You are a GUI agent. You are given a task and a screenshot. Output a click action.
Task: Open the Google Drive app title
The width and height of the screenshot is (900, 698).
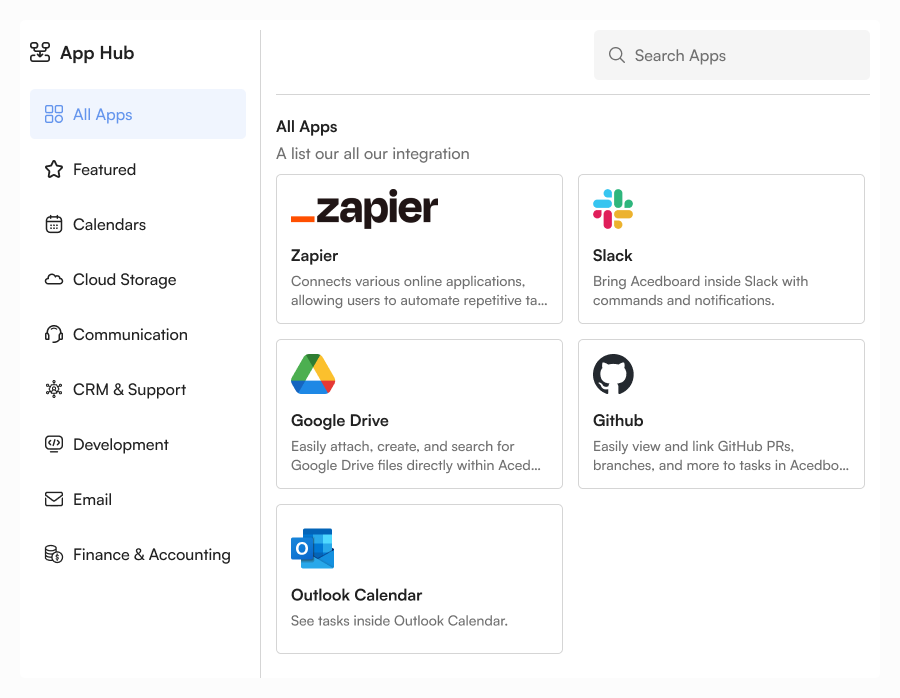340,421
